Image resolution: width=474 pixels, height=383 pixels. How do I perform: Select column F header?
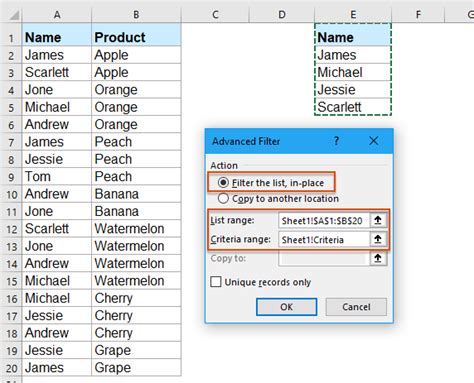(418, 15)
